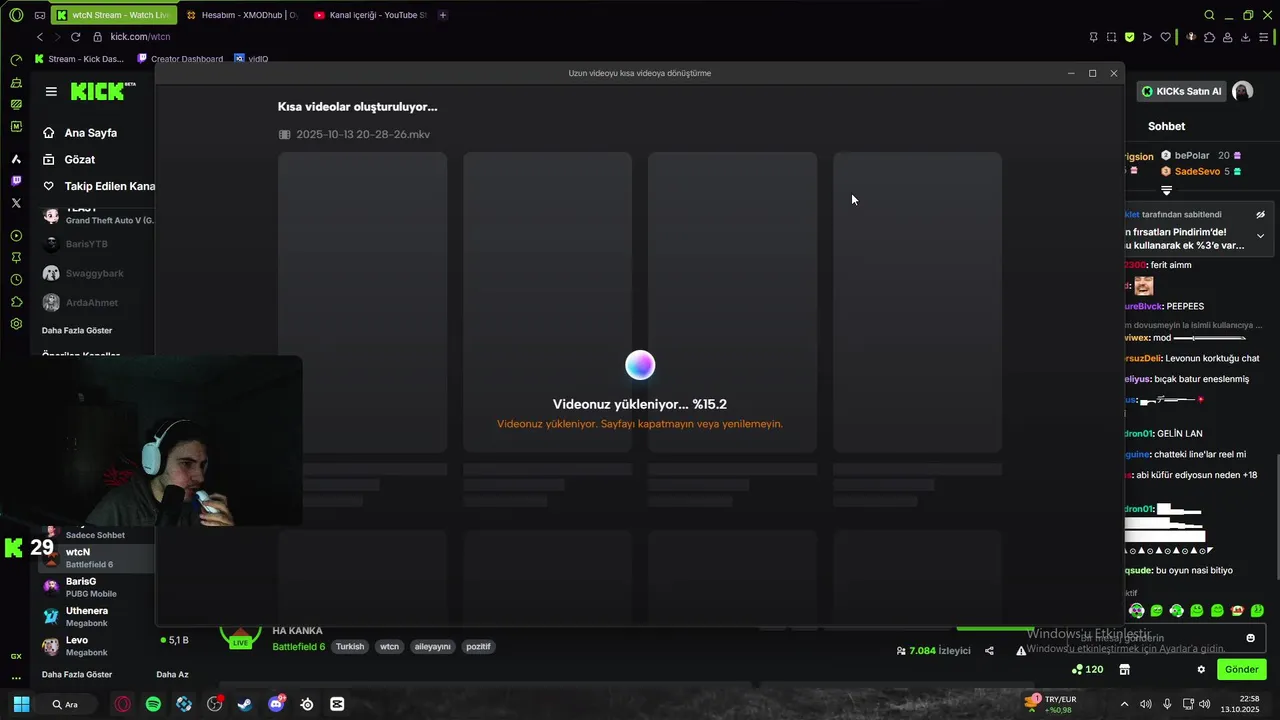Click KICKs Satın Al button
This screenshot has width=1280, height=720.
coord(1181,91)
